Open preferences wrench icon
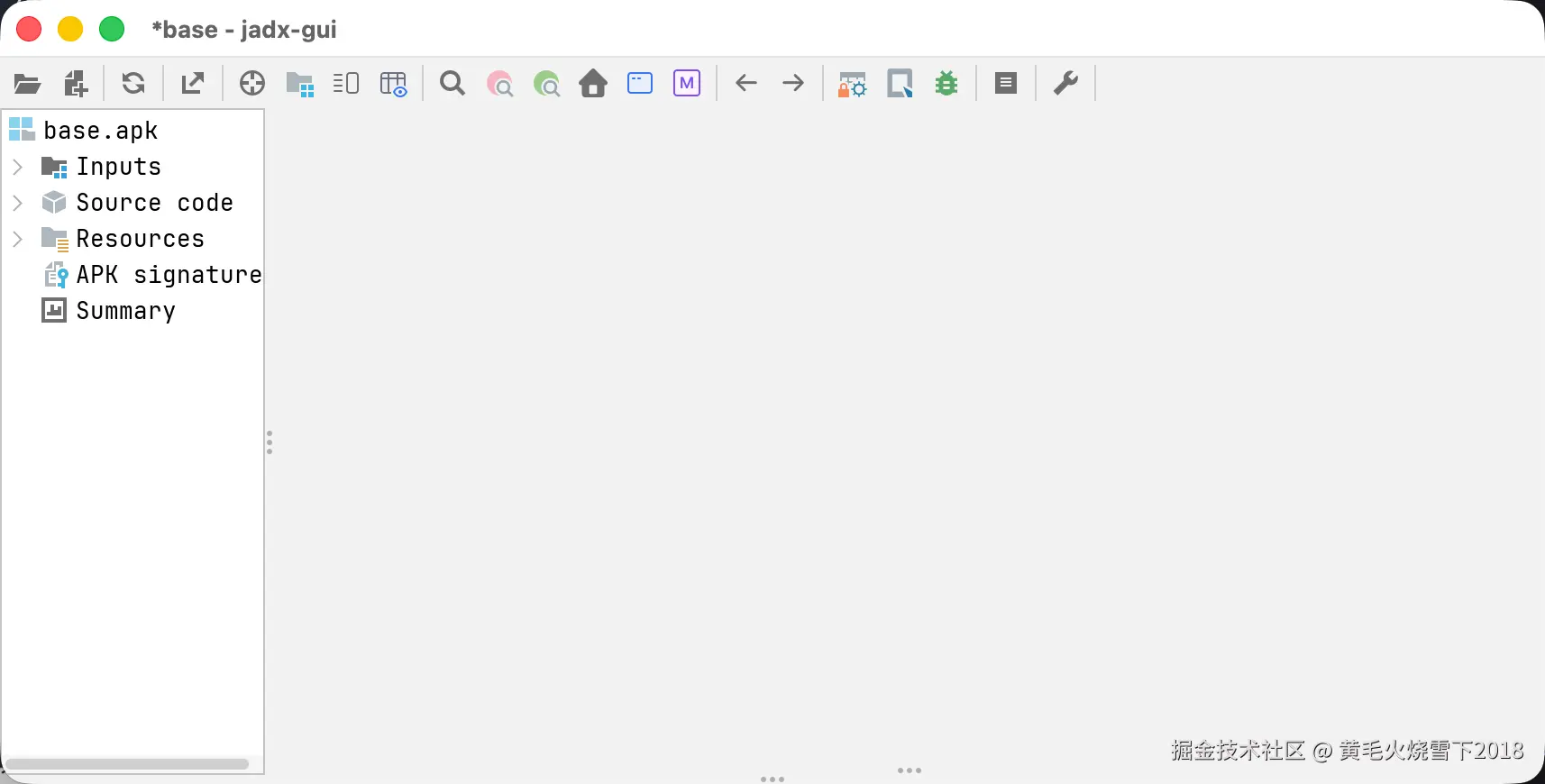This screenshot has width=1545, height=784. coord(1065,84)
